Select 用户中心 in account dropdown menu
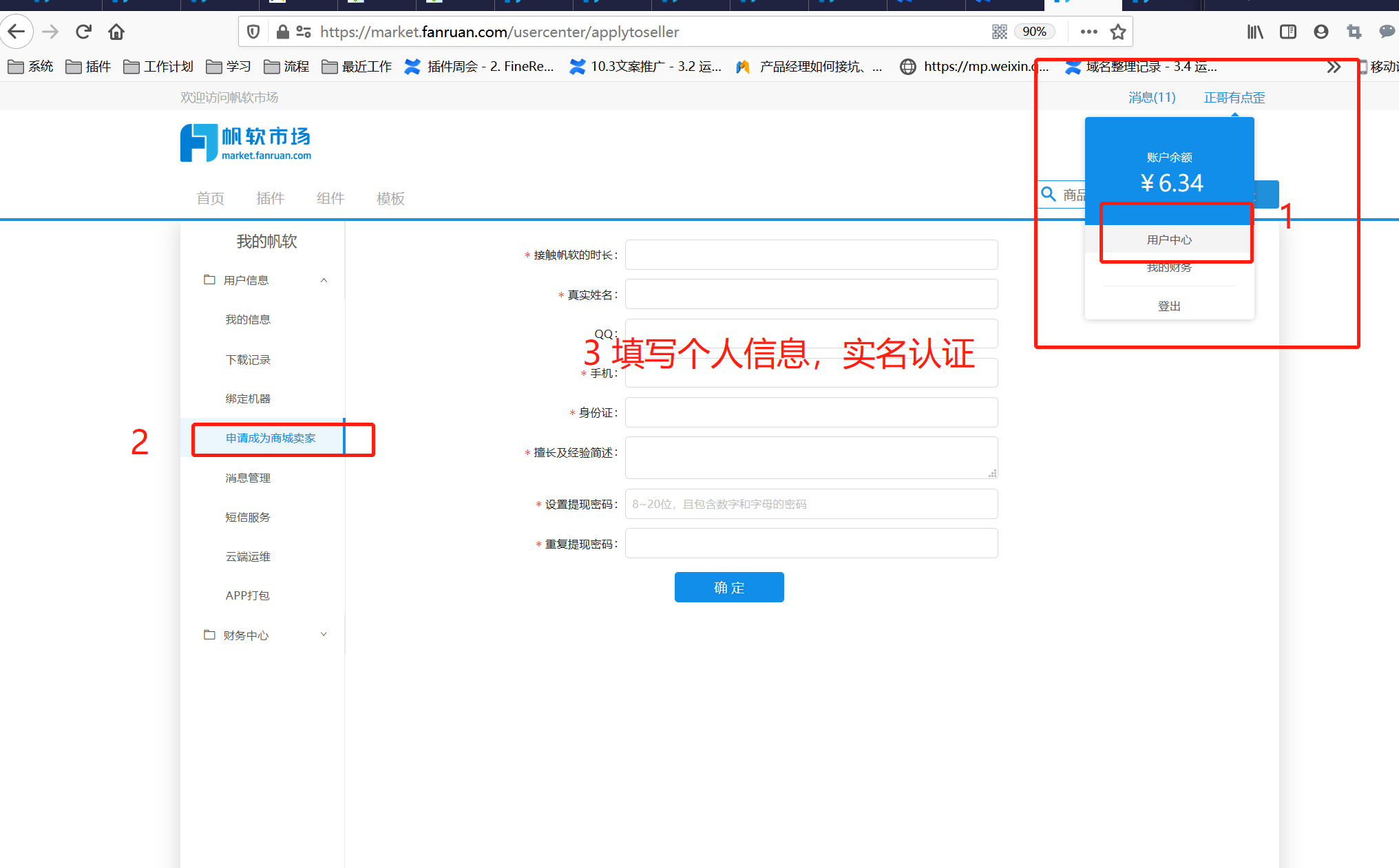The width and height of the screenshot is (1399, 868). click(1169, 240)
